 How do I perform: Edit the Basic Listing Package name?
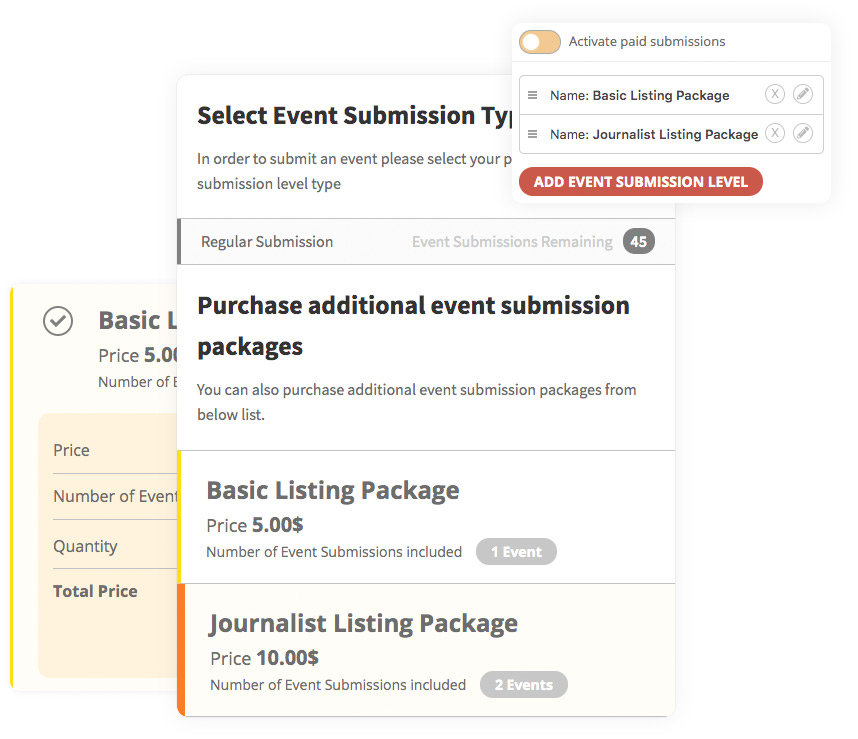pyautogui.click(x=803, y=94)
